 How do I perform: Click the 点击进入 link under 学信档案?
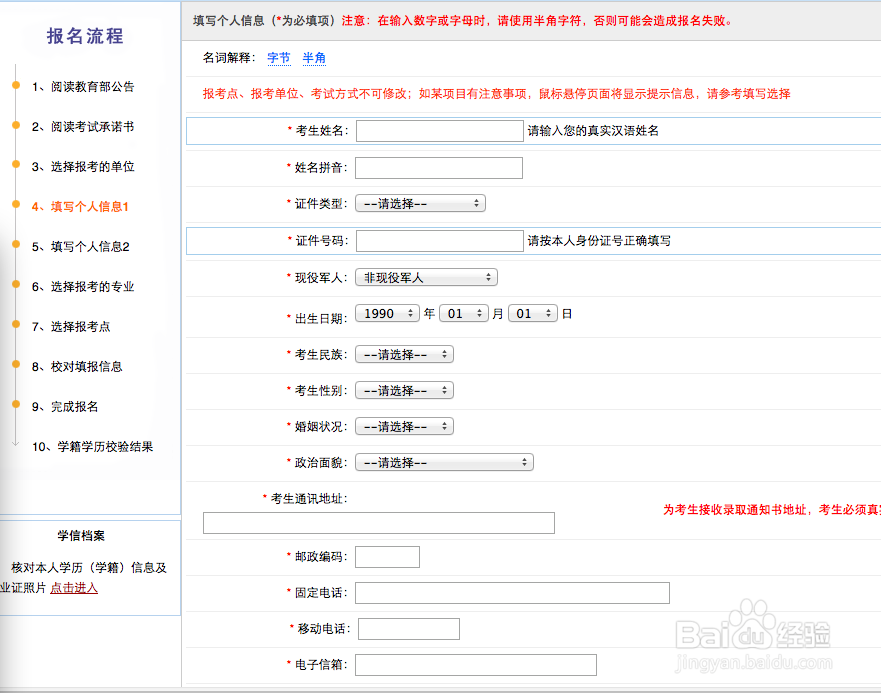[x=76, y=588]
